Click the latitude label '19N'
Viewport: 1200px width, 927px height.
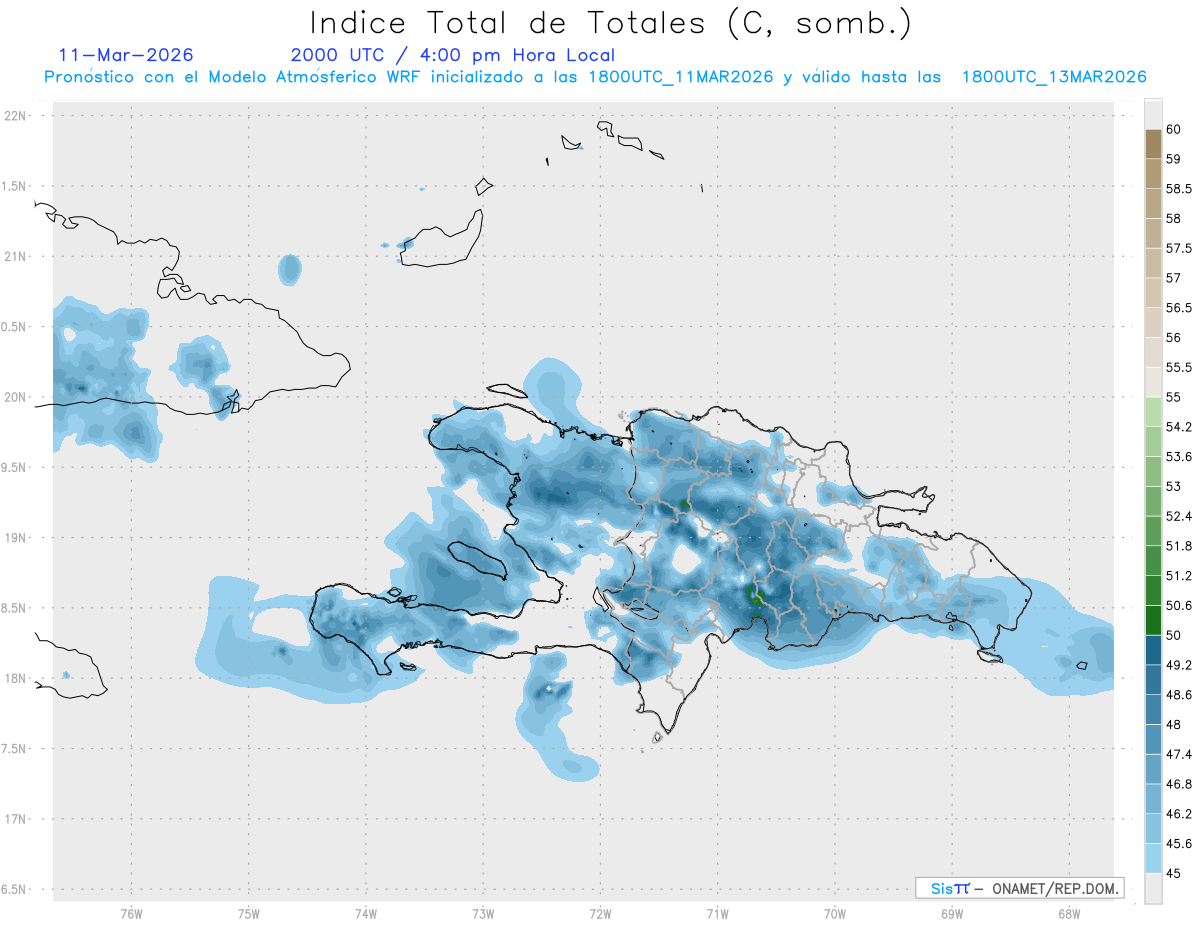(16, 537)
